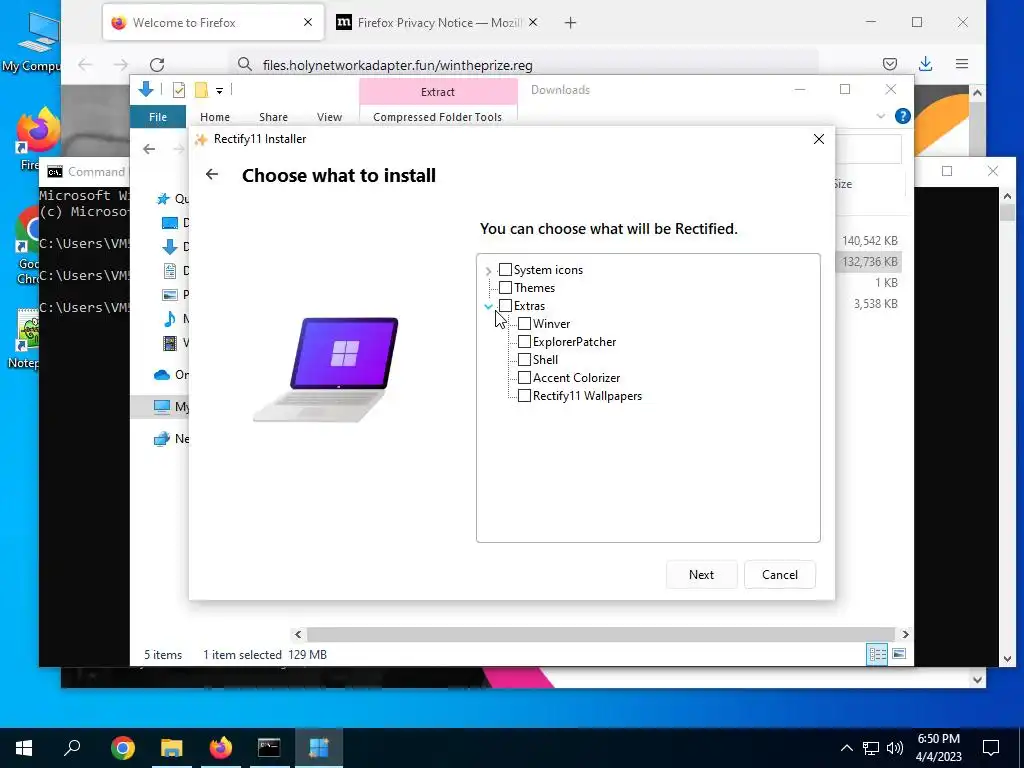Switch Explorer to details view
The image size is (1024, 768).
point(877,654)
